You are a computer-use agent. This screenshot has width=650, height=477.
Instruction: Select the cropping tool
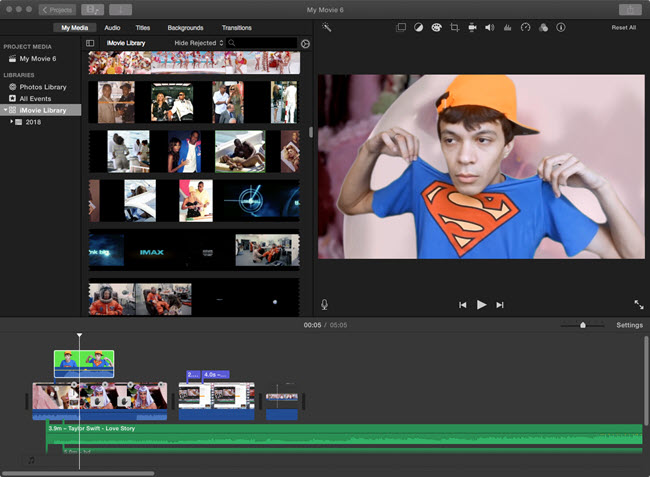(x=454, y=28)
